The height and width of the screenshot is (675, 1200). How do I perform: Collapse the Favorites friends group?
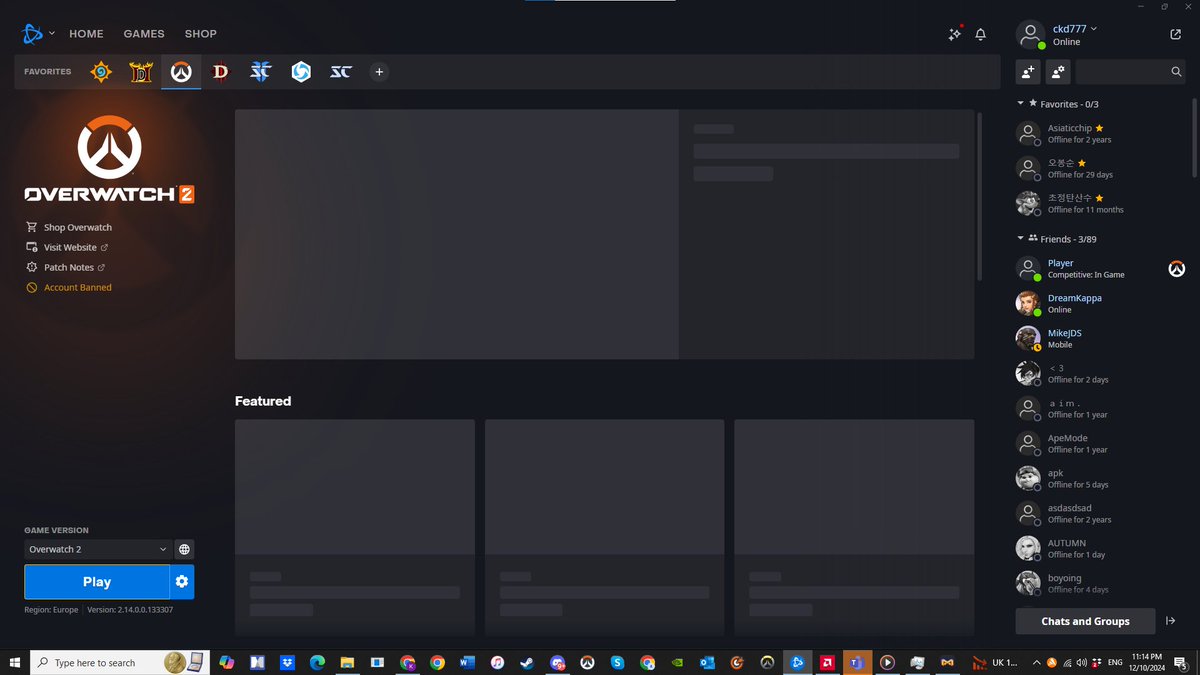click(x=1020, y=103)
